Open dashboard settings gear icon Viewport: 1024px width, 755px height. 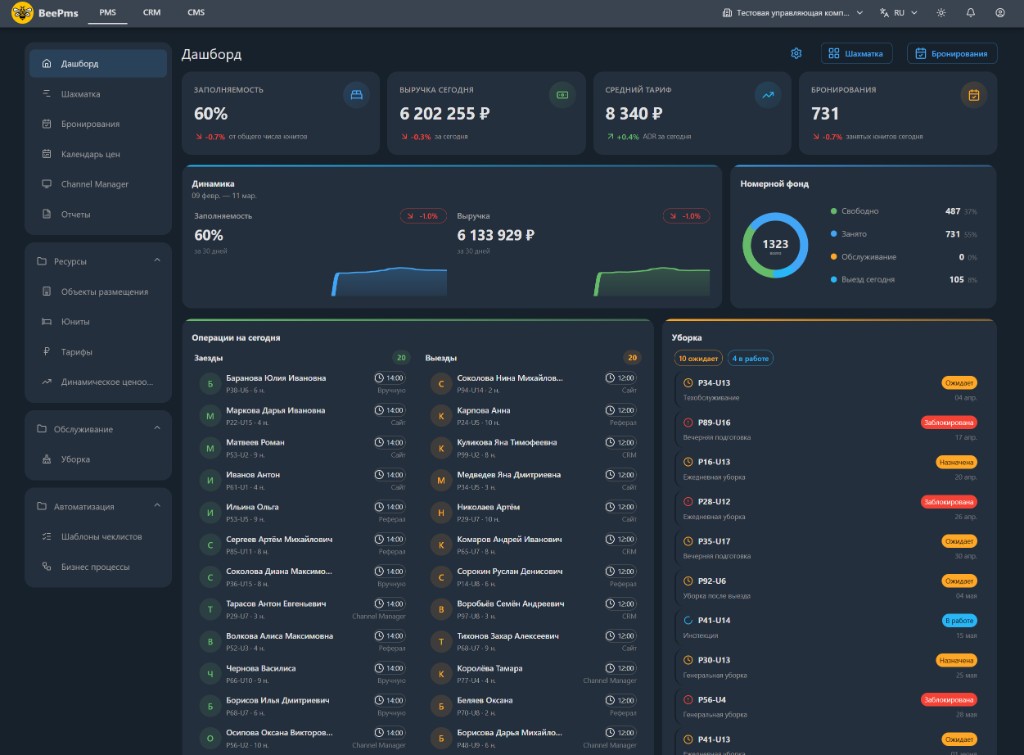tap(797, 54)
